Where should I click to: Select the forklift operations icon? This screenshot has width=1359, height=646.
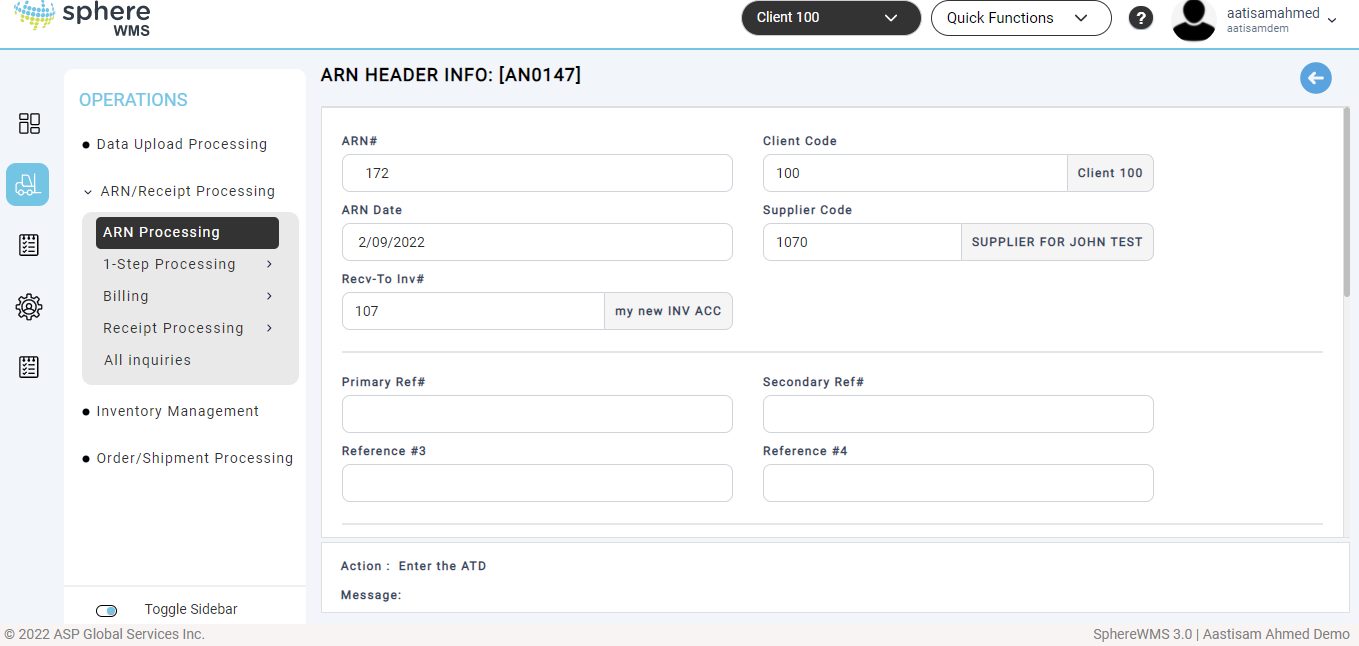[x=28, y=185]
